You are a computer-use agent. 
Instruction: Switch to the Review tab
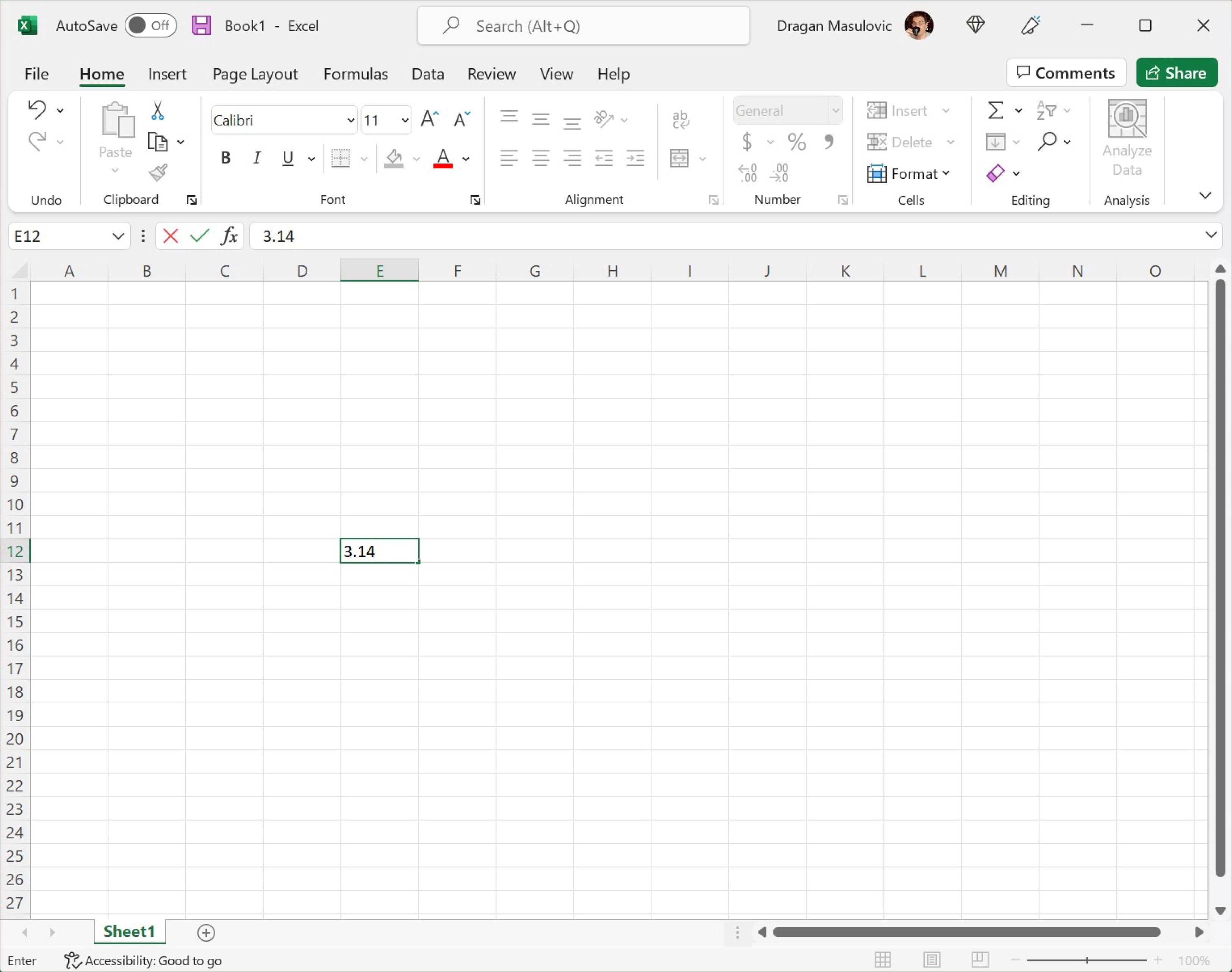pyautogui.click(x=492, y=74)
